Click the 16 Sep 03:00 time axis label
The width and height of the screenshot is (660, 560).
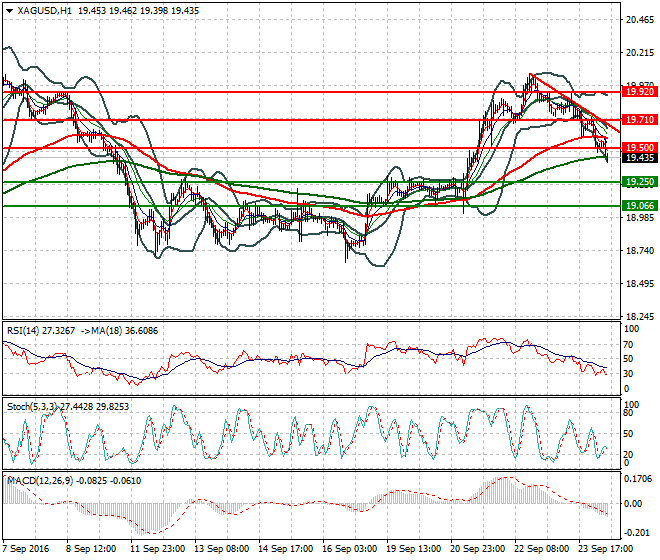[349, 549]
